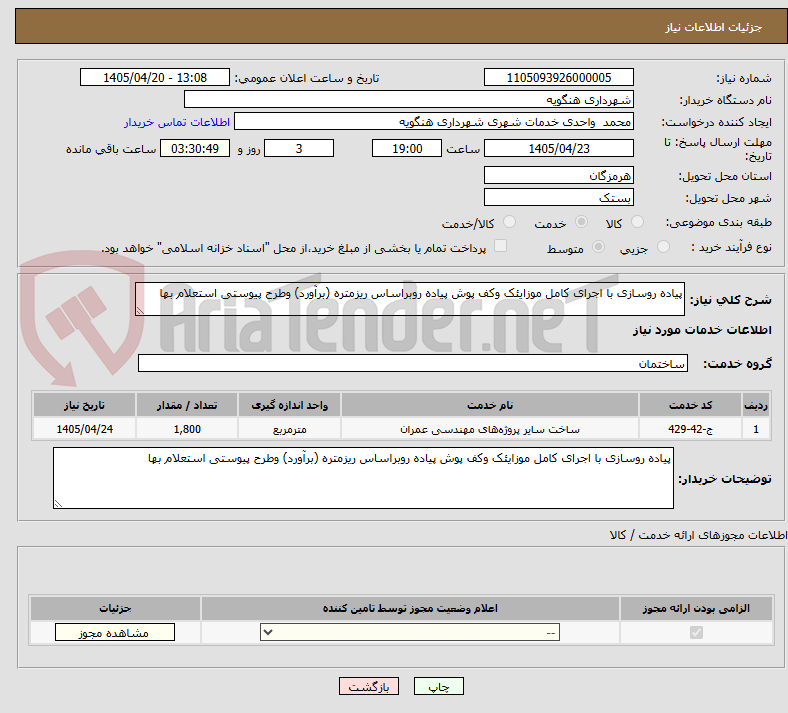Viewport: 788px width, 713px height.
Task: Click the quantity cell 1,800
Action: [x=187, y=429]
